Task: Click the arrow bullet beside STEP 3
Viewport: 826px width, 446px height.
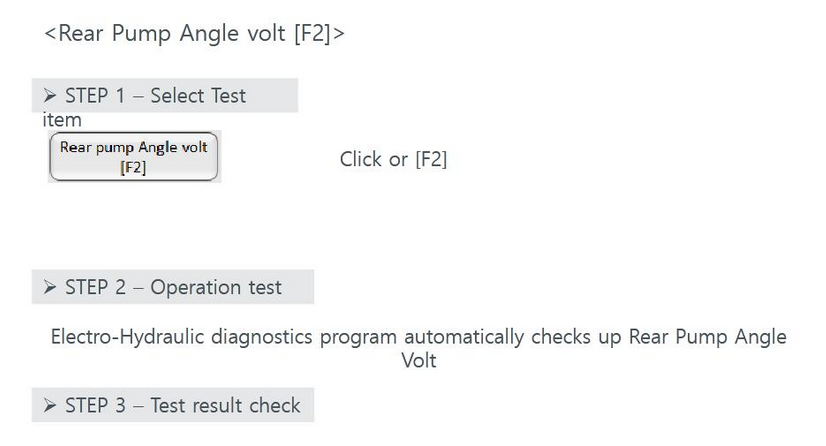Action: point(50,405)
